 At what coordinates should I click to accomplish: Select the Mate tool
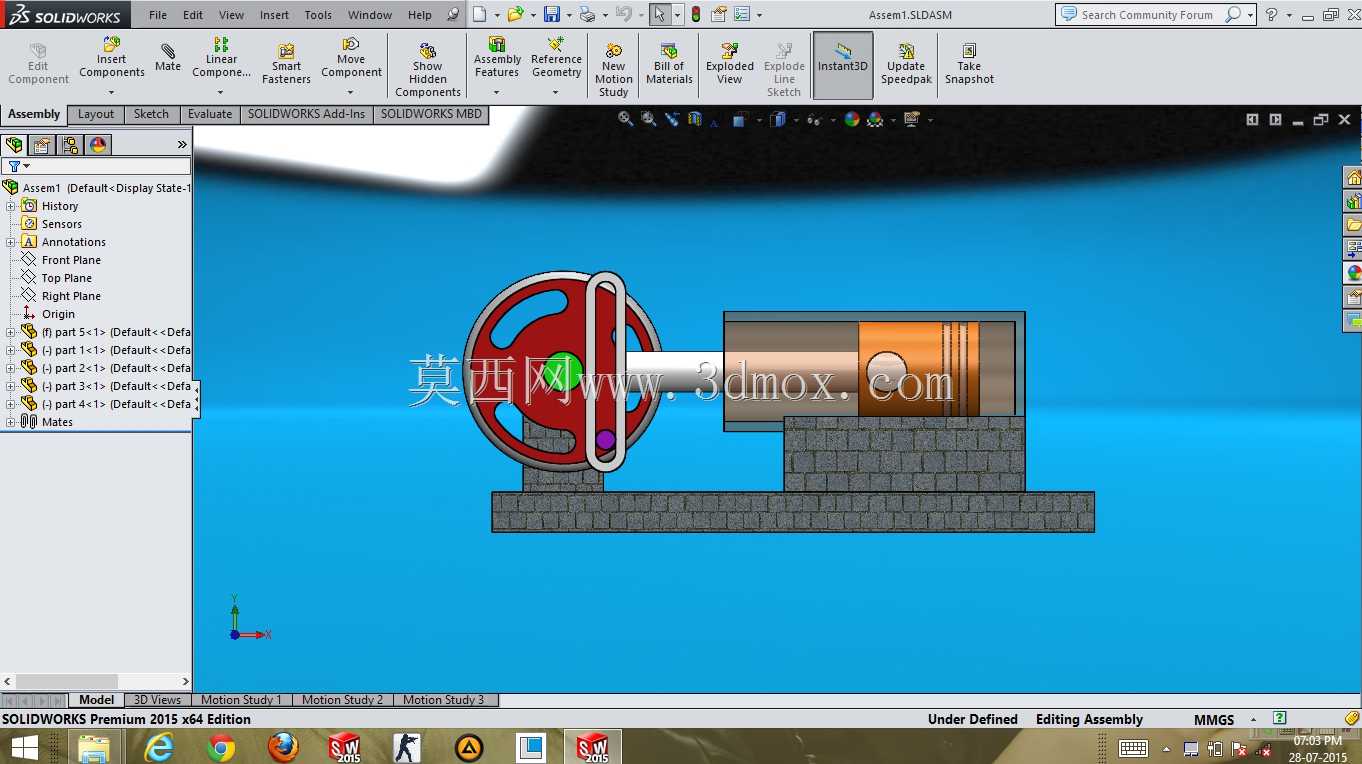click(x=168, y=58)
